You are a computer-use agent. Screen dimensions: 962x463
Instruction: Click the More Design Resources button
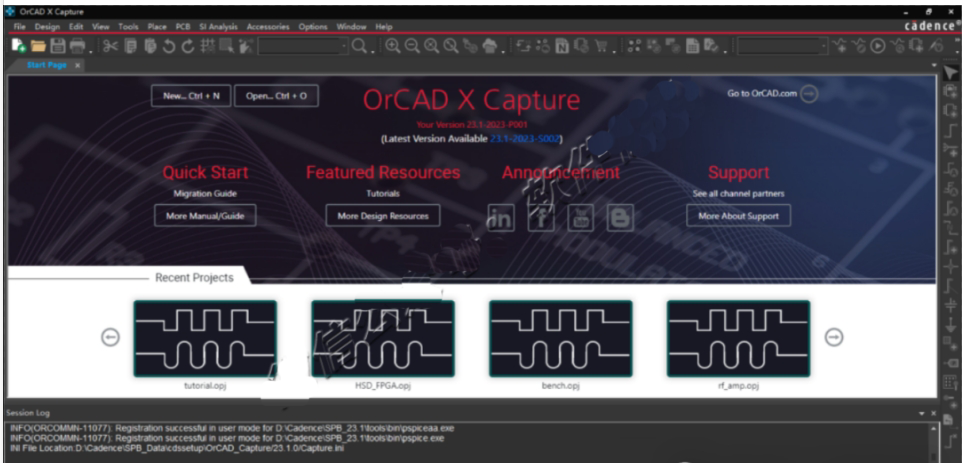(x=383, y=216)
